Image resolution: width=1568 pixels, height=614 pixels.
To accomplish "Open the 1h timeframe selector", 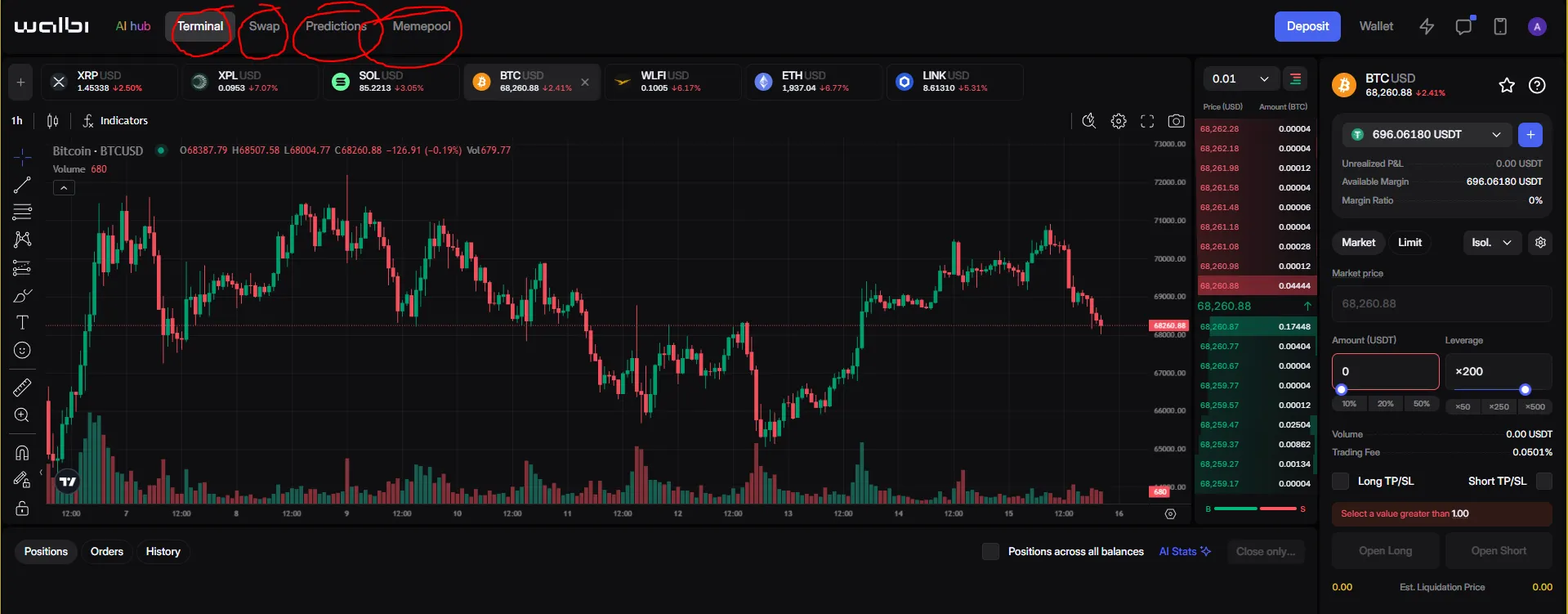I will pos(17,120).
